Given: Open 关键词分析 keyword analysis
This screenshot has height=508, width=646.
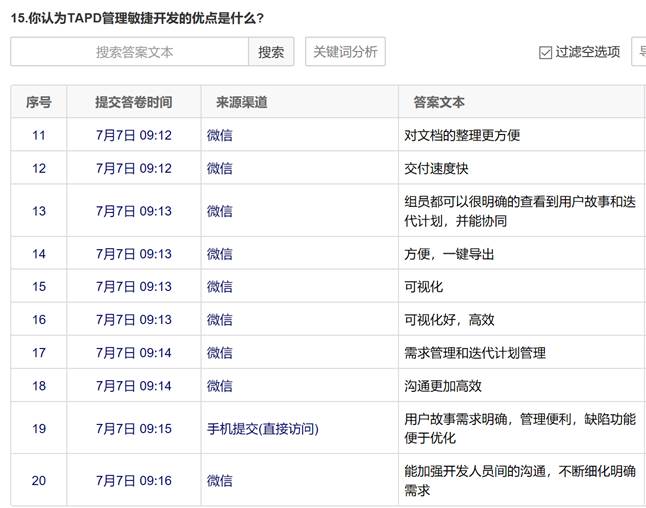Looking at the screenshot, I should pos(345,52).
